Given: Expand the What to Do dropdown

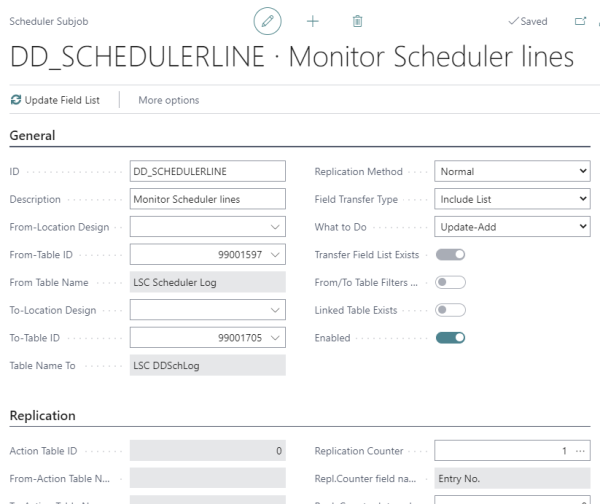Looking at the screenshot, I should [512, 227].
